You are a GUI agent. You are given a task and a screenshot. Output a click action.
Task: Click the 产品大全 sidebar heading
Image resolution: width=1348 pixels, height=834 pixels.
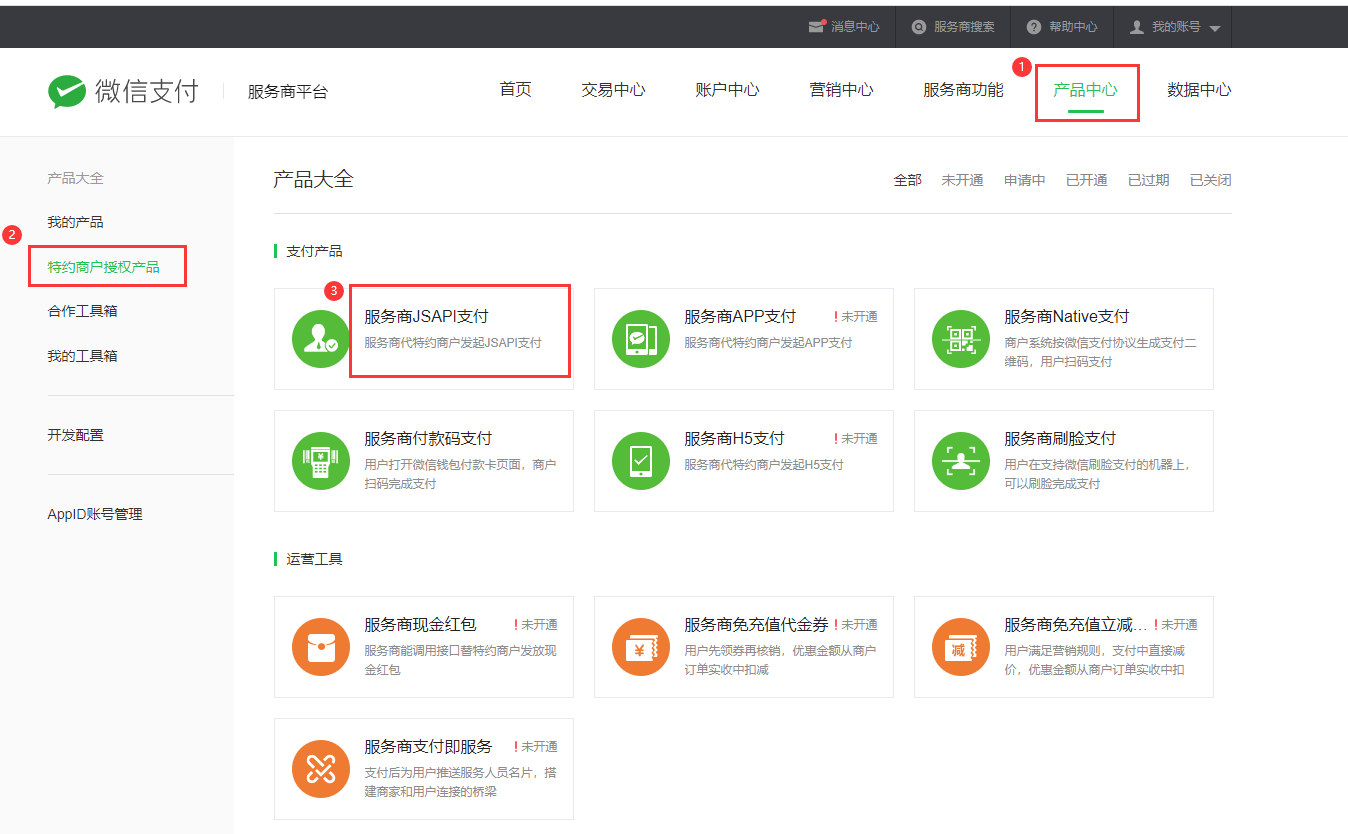coord(75,178)
